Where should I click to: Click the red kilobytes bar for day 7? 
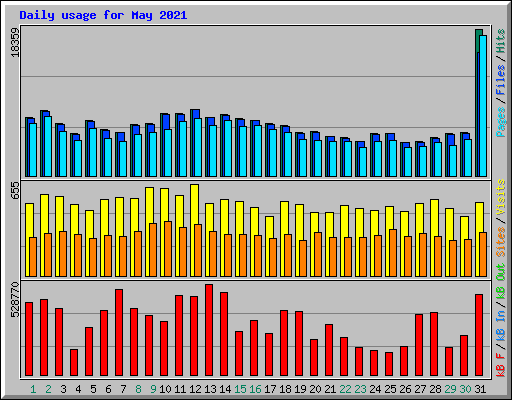(119, 333)
